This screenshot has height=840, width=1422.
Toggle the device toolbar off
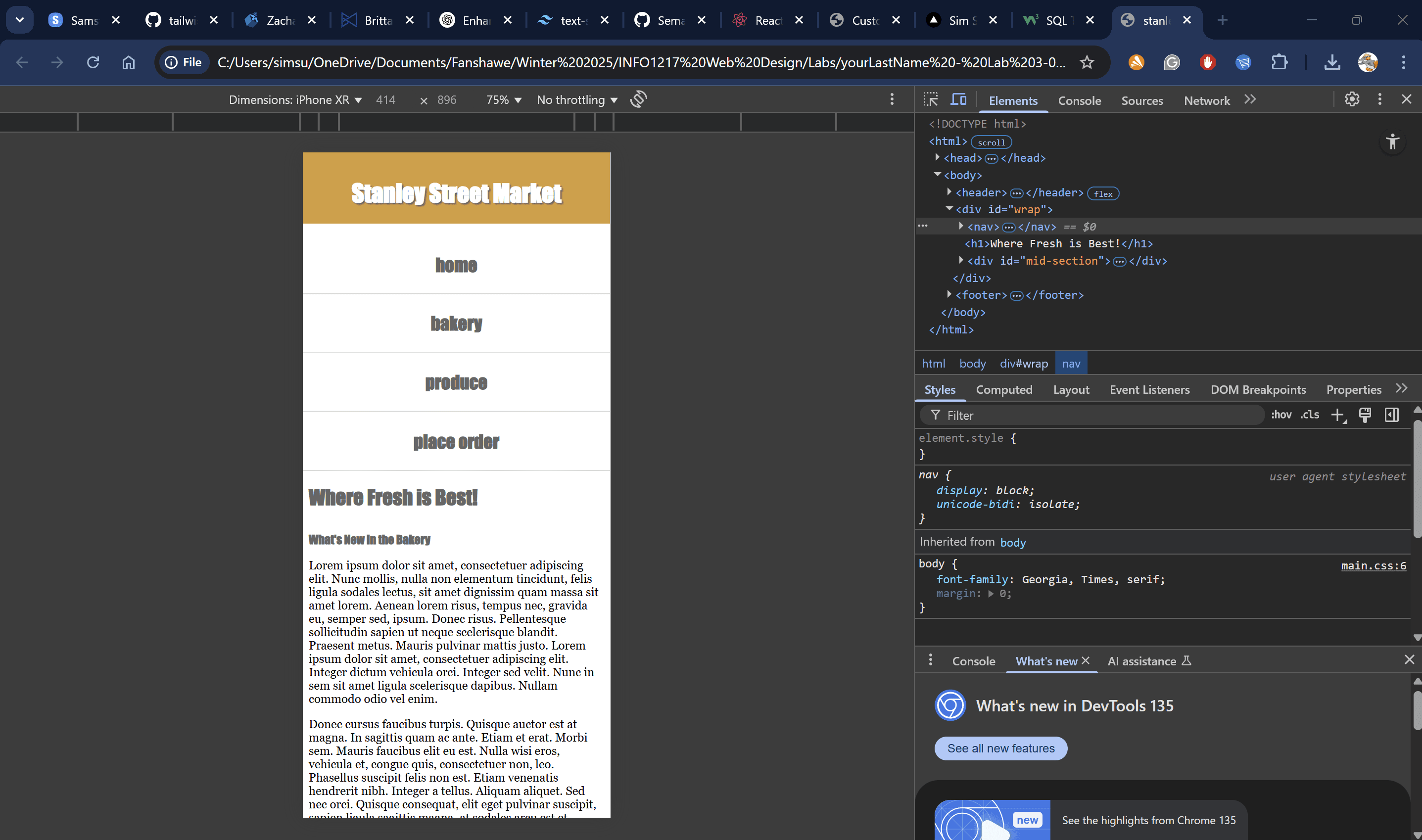pyautogui.click(x=958, y=99)
